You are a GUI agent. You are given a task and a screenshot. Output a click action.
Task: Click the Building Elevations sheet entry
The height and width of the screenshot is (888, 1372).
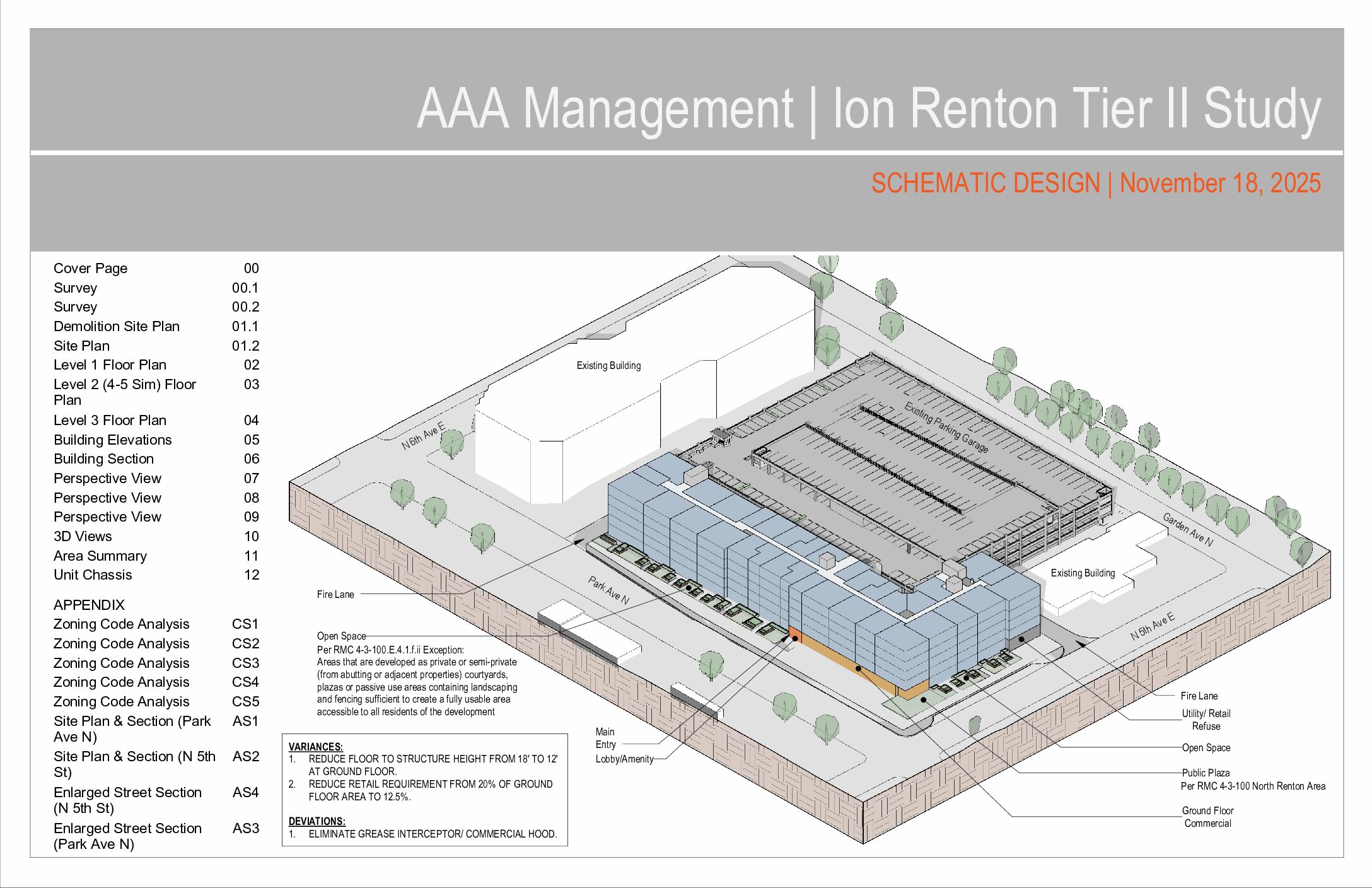112,440
